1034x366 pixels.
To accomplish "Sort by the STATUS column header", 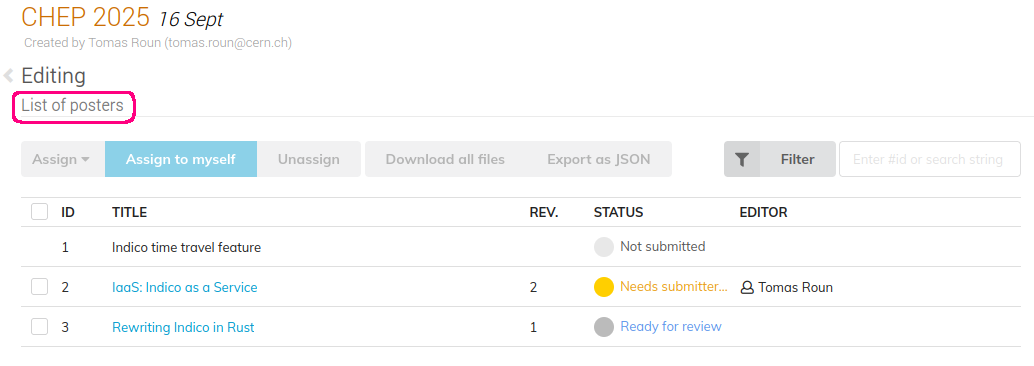I will click(x=618, y=212).
